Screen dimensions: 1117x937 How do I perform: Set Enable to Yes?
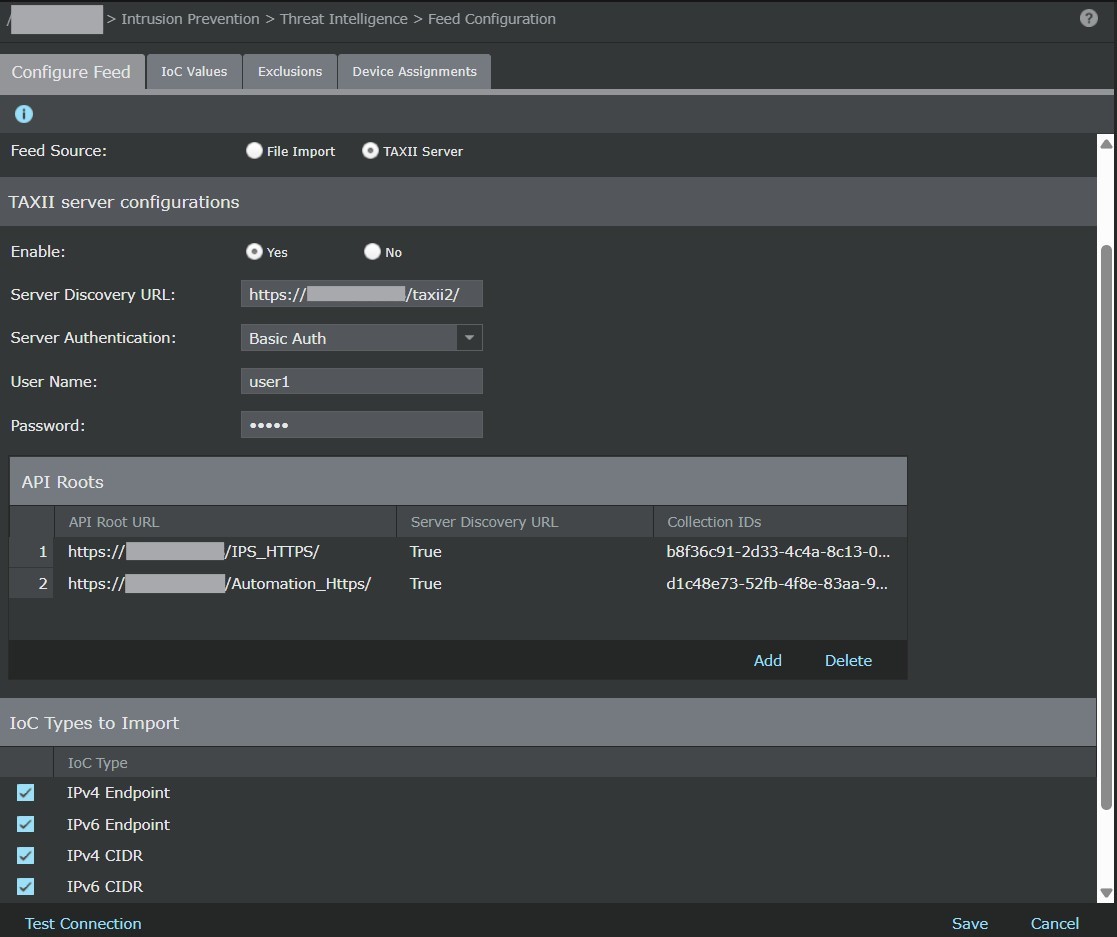[254, 252]
